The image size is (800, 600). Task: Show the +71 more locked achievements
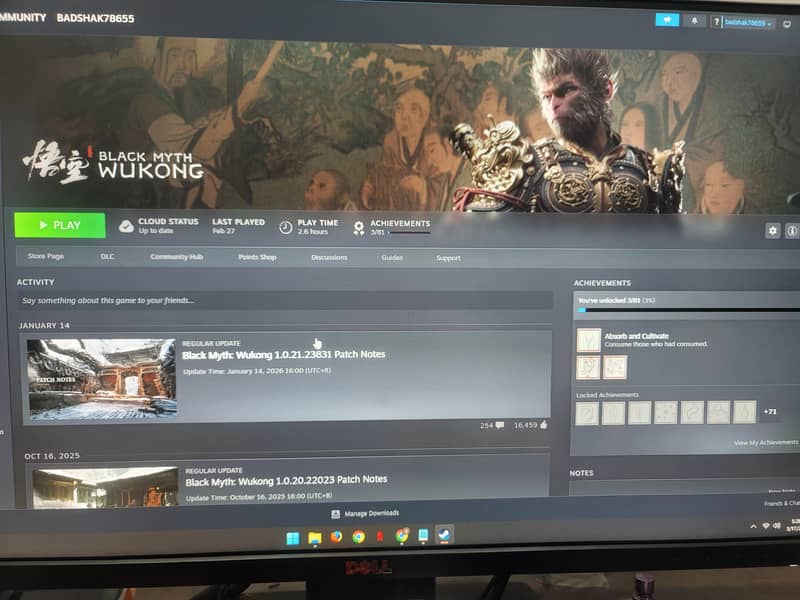[x=770, y=411]
